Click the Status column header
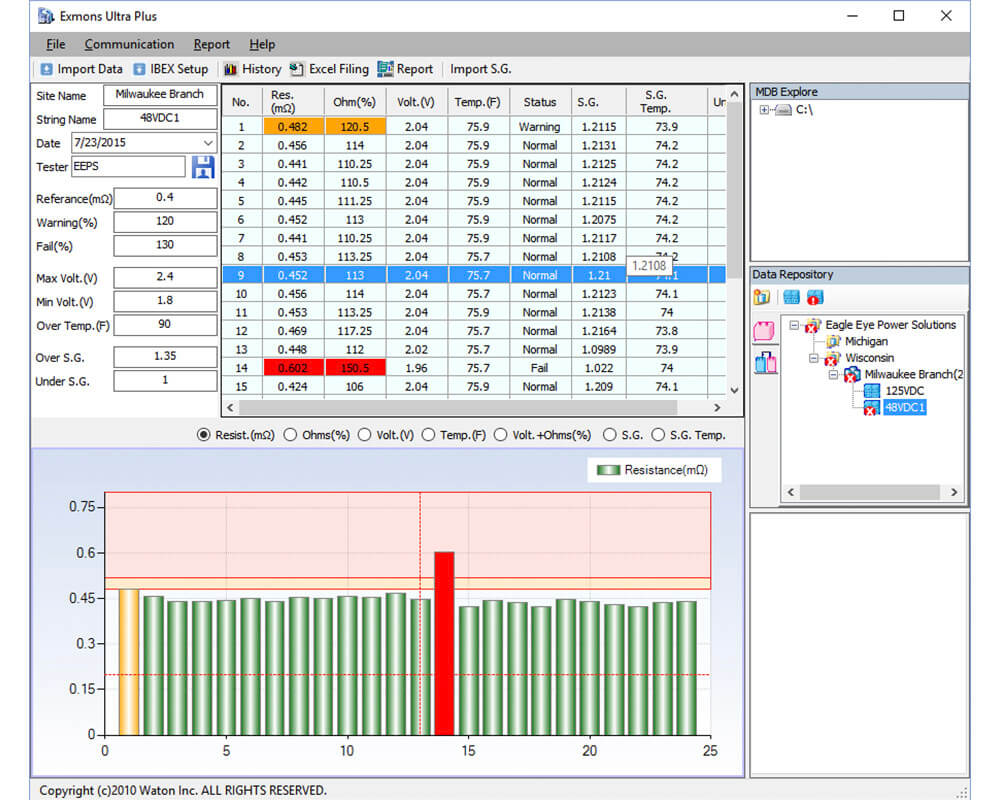Screen dimensions: 1000x800 click(540, 101)
